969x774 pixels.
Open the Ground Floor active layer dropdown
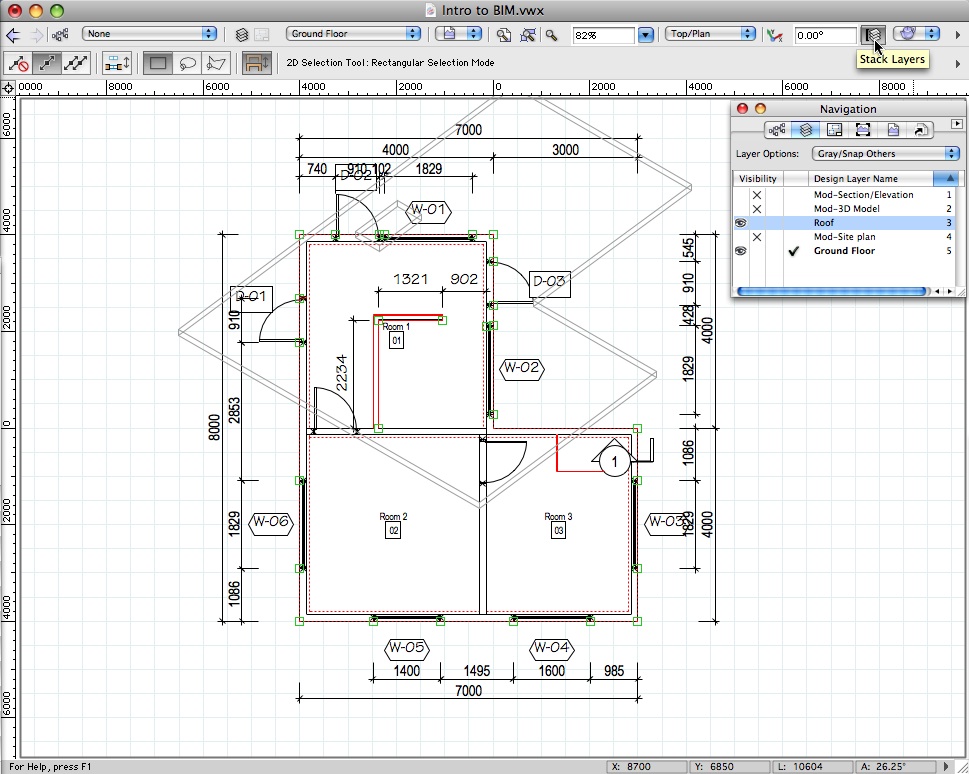coord(353,34)
